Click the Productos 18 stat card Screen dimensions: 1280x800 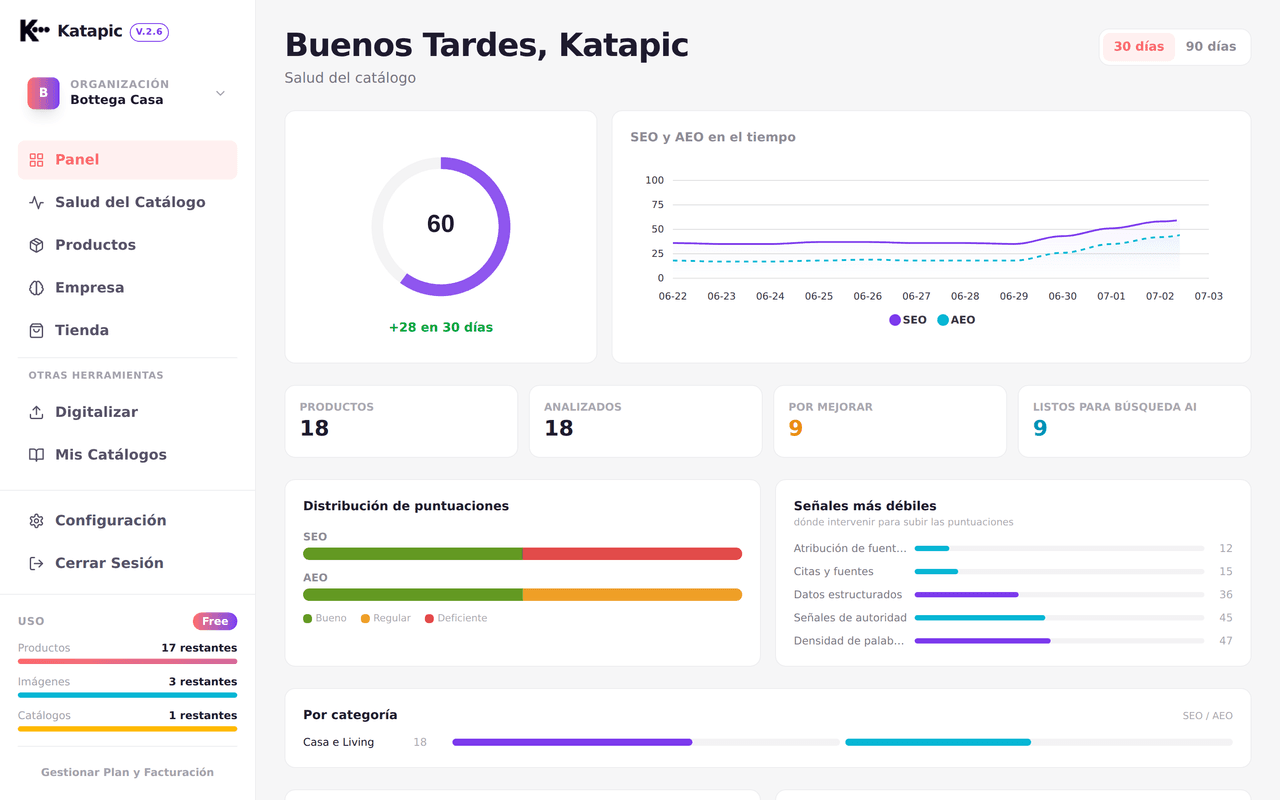(x=401, y=422)
